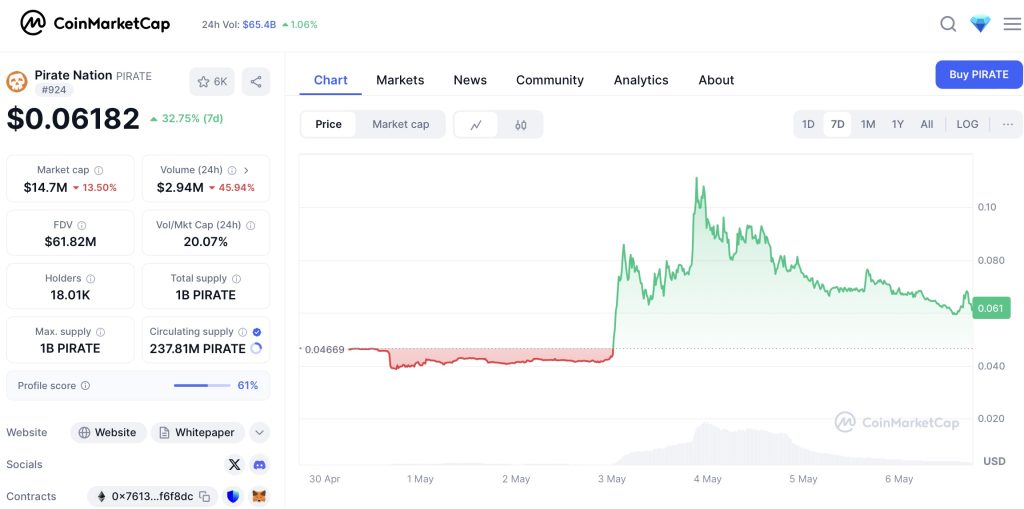This screenshot has height=509, width=1024.
Task: Click the verified badge on Circulating supply
Action: click(257, 332)
